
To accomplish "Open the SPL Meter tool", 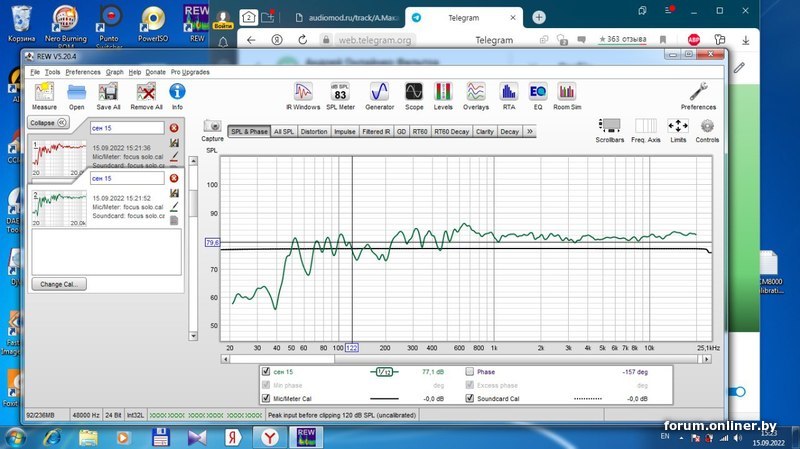I will click(339, 94).
